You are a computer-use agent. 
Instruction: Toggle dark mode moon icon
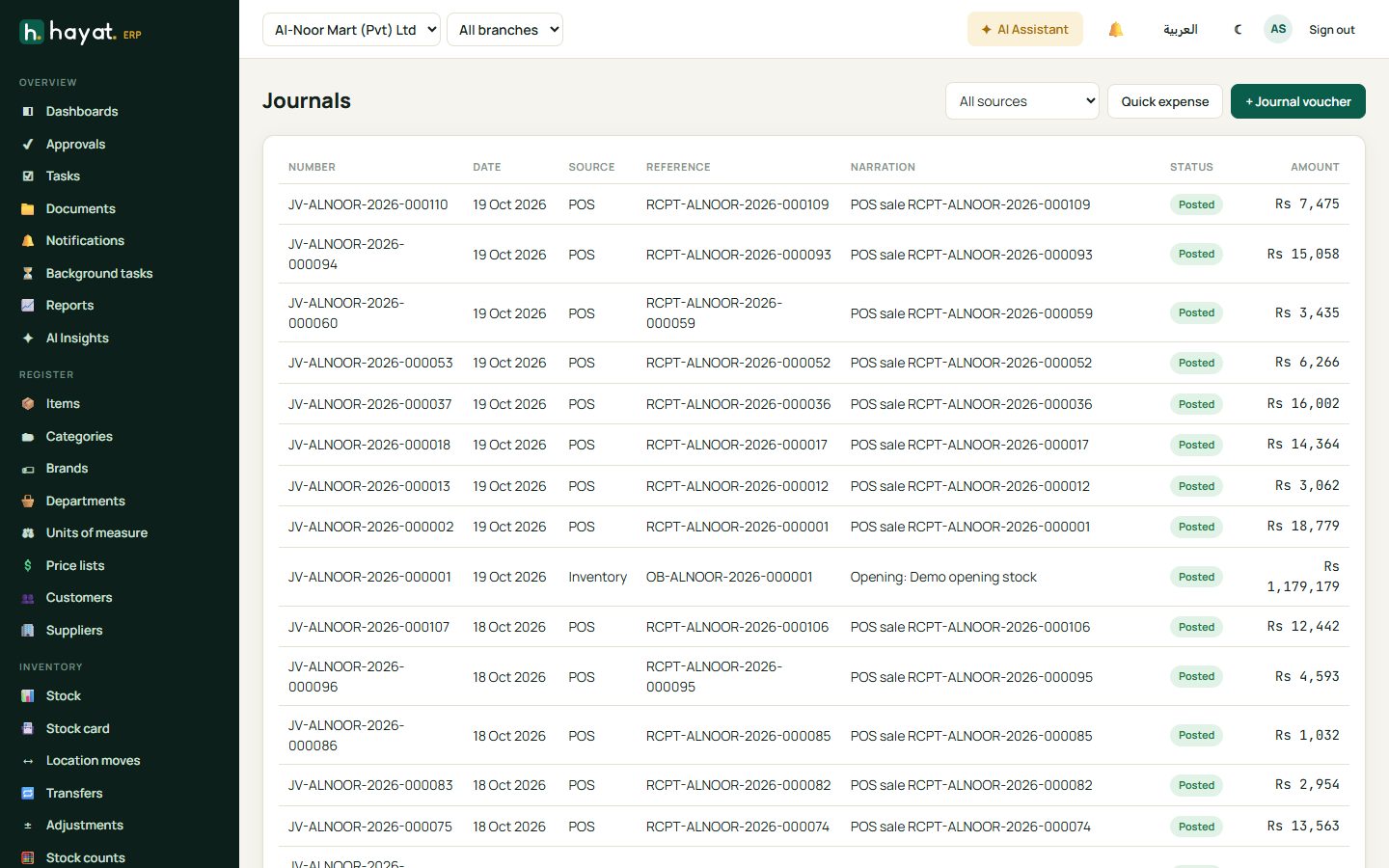click(1239, 30)
